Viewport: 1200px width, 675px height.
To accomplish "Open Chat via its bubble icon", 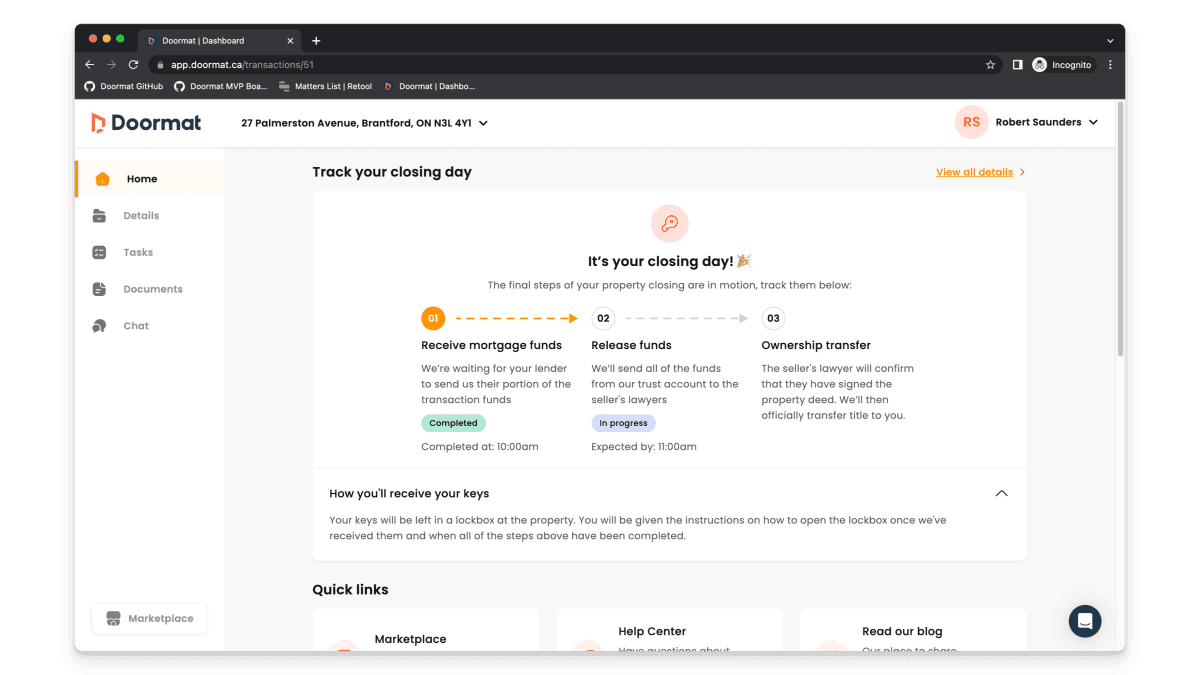I will tap(99, 326).
